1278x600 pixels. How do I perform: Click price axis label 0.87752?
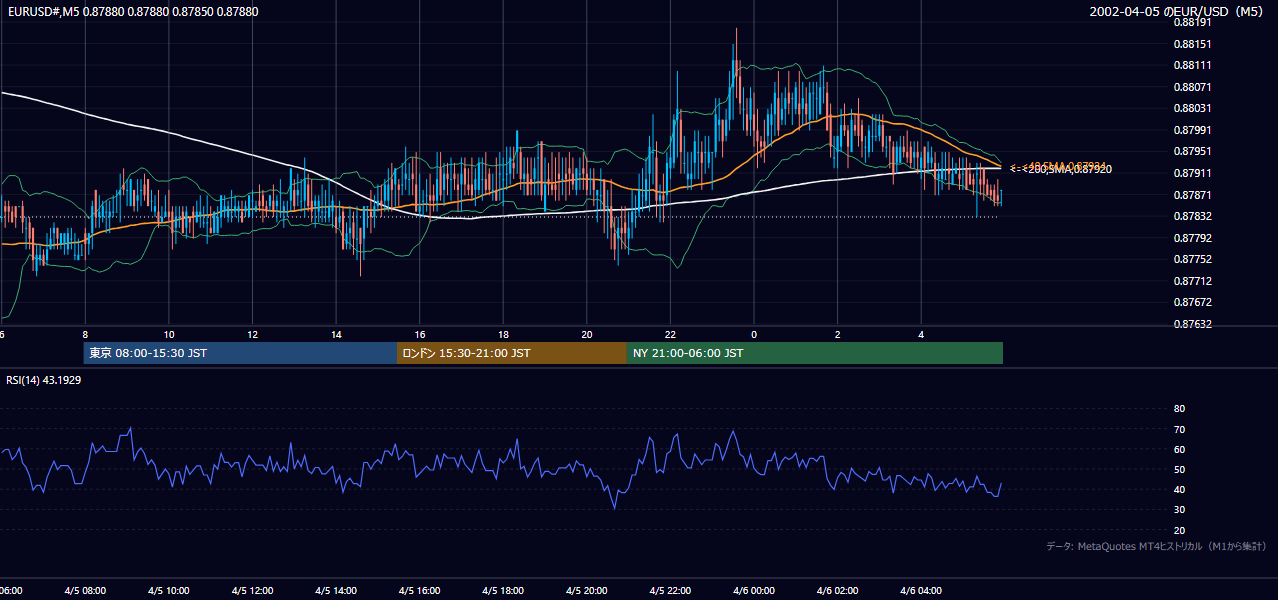(x=1192, y=259)
